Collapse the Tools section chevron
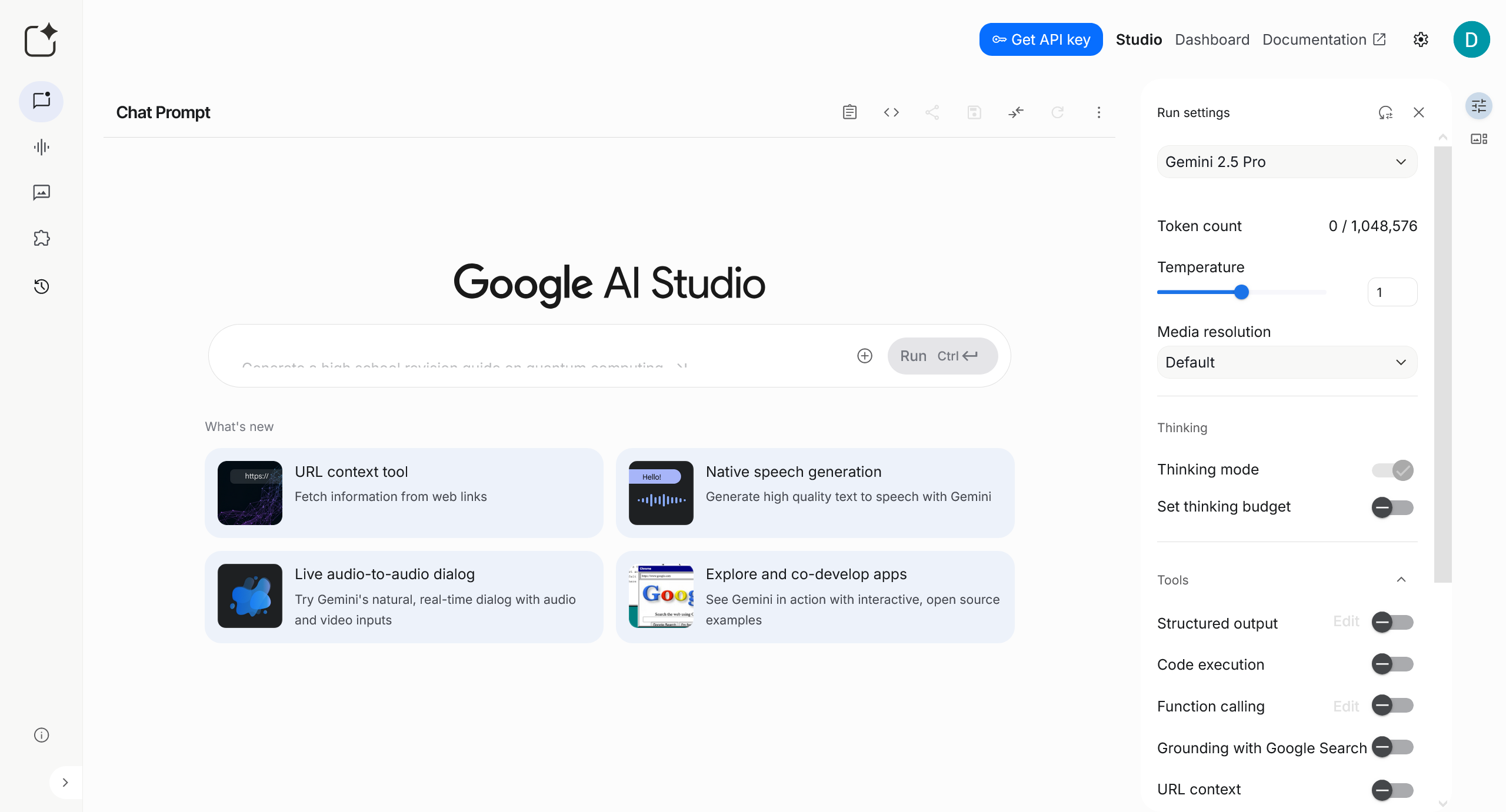The image size is (1506, 812). click(1401, 580)
